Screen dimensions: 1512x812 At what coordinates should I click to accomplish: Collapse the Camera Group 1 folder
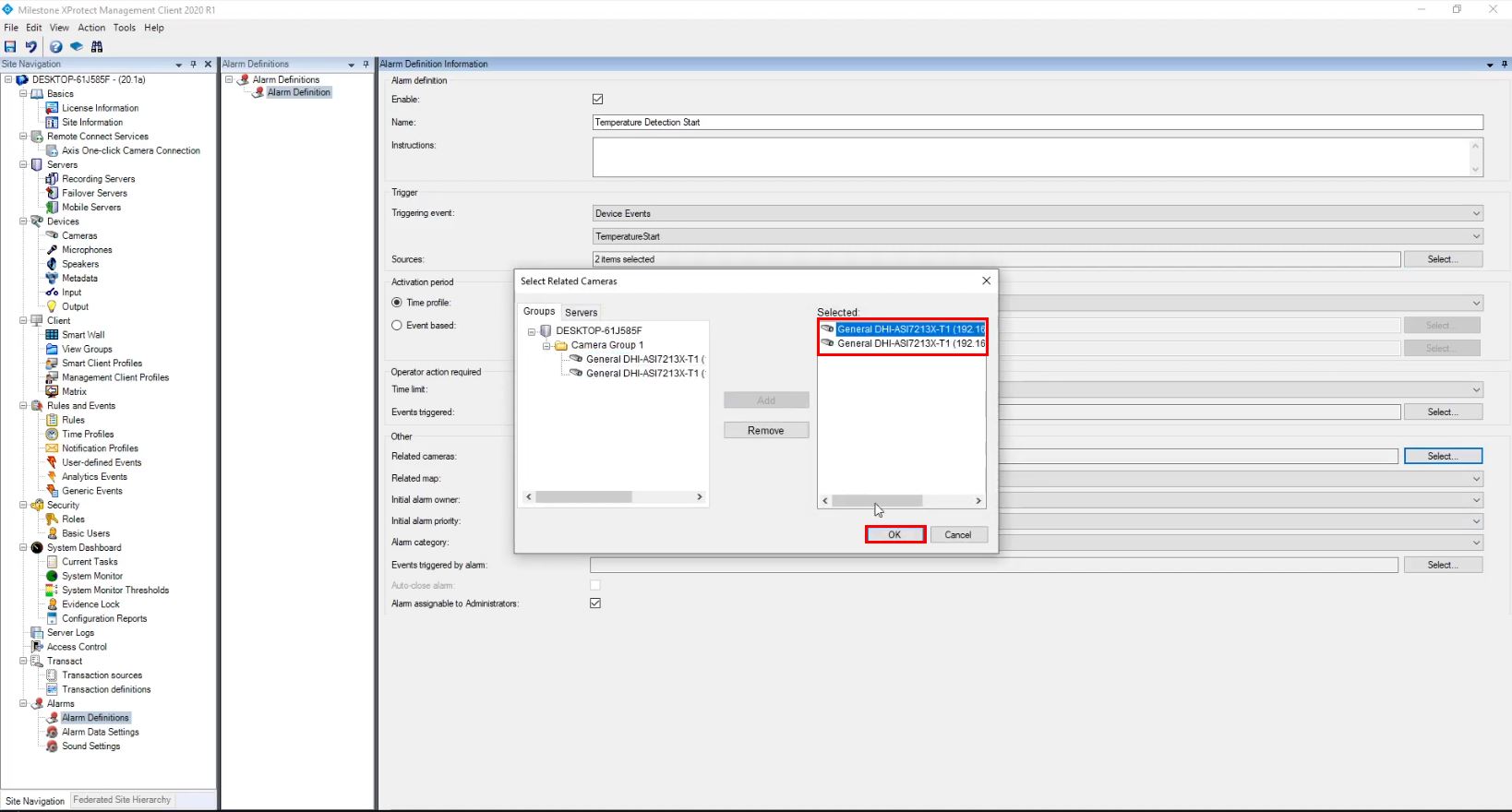point(546,345)
